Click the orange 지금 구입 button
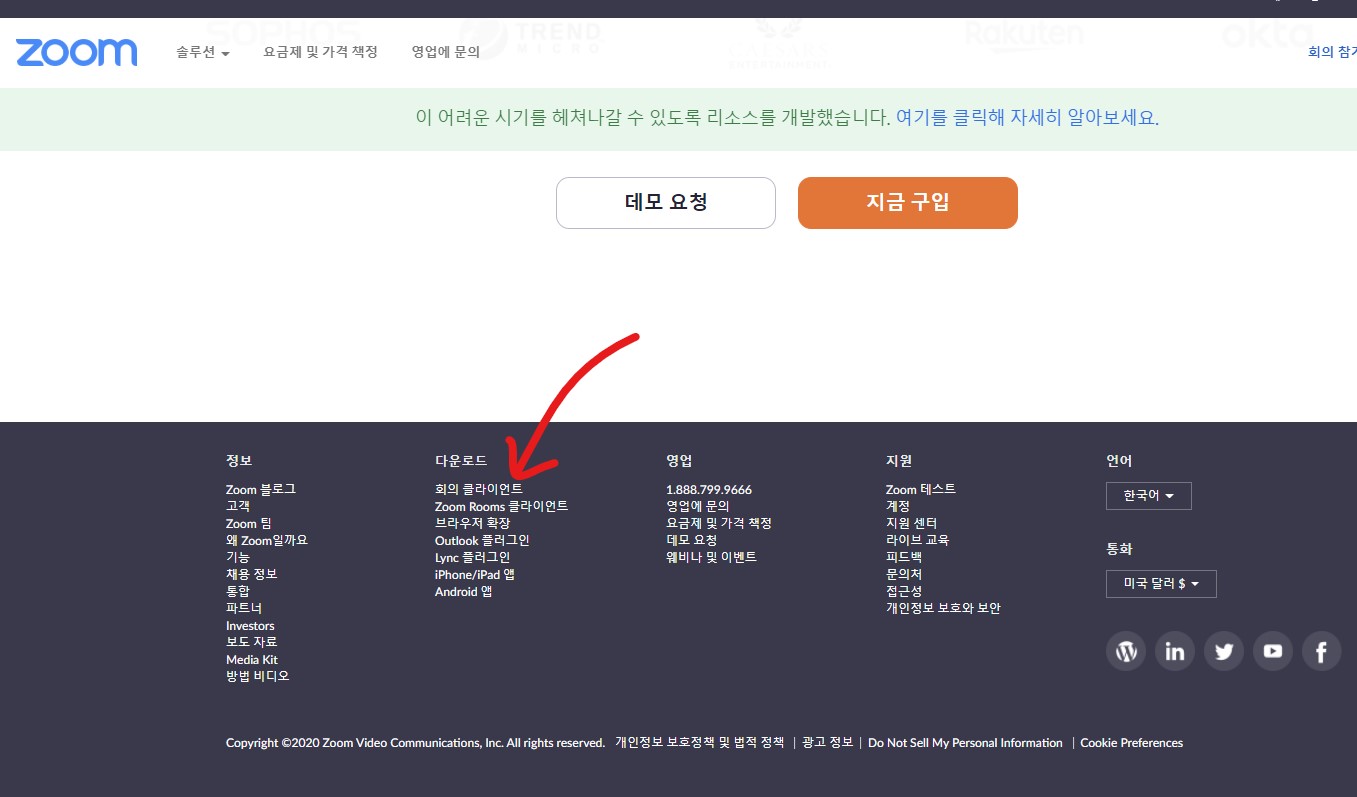Viewport: 1357px width, 797px height. [908, 203]
